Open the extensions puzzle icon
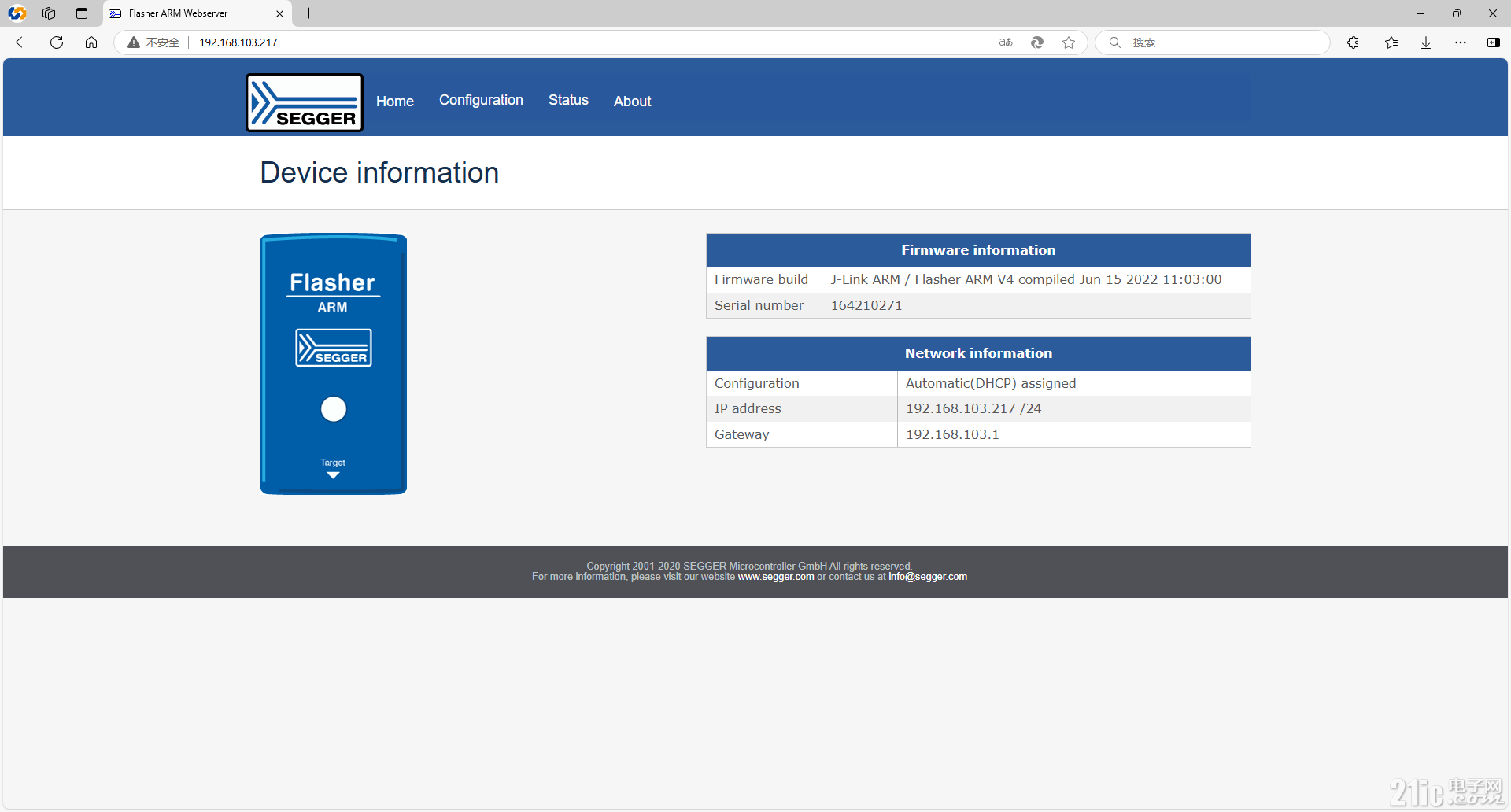 1353,42
